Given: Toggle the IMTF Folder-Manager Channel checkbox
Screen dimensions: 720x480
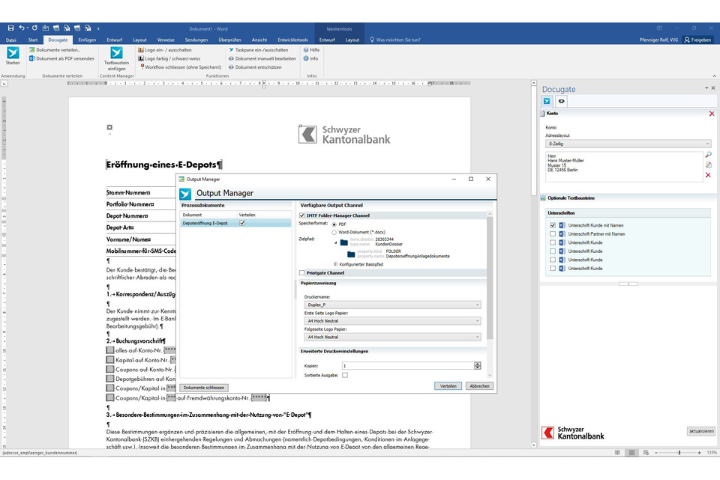Looking at the screenshot, I should click(302, 215).
